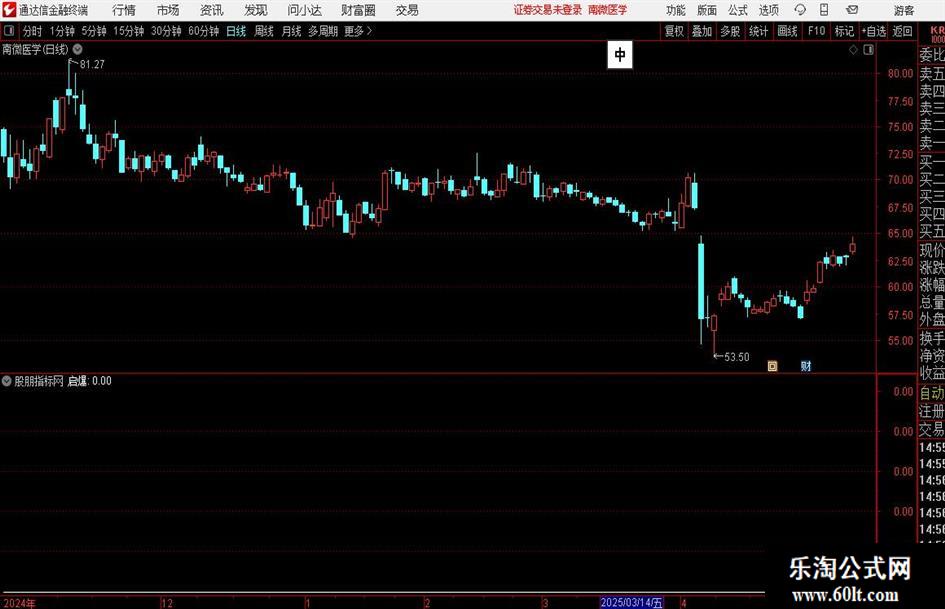
Task: Switch to 分时 chart period
Action: point(32,31)
